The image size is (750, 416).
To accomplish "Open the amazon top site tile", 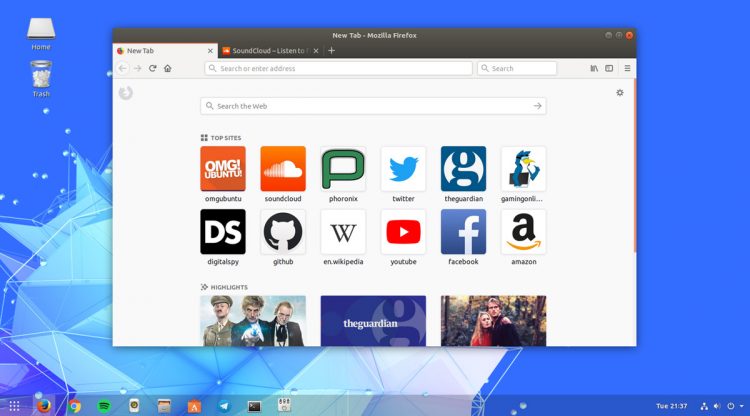I will click(524, 232).
